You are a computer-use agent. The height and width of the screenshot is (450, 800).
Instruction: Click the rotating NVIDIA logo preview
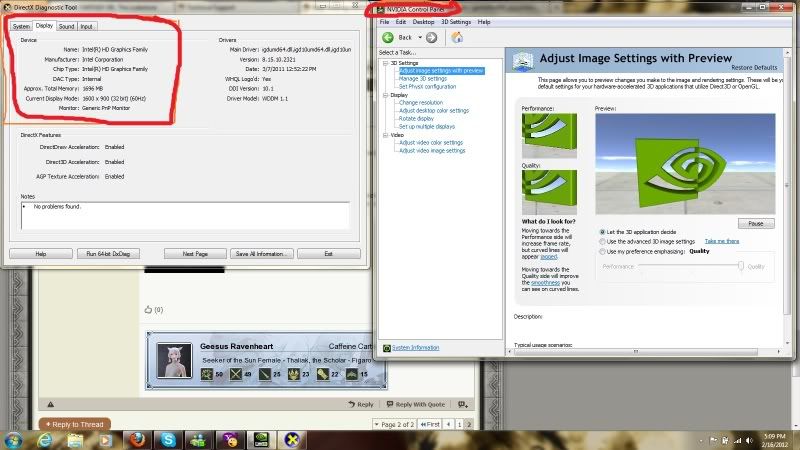(685, 163)
